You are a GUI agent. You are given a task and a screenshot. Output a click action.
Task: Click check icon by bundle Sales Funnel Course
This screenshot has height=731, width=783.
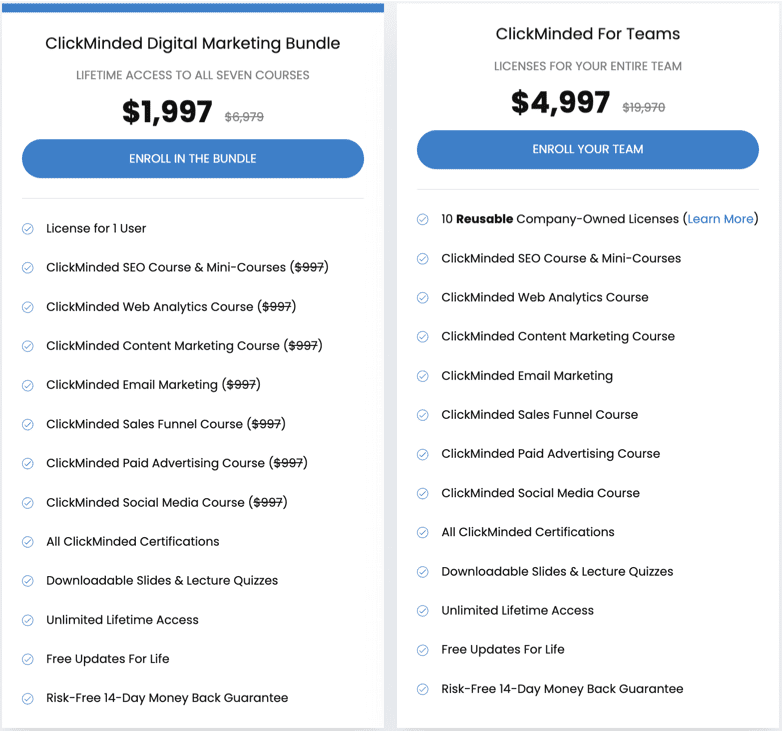click(x=28, y=424)
